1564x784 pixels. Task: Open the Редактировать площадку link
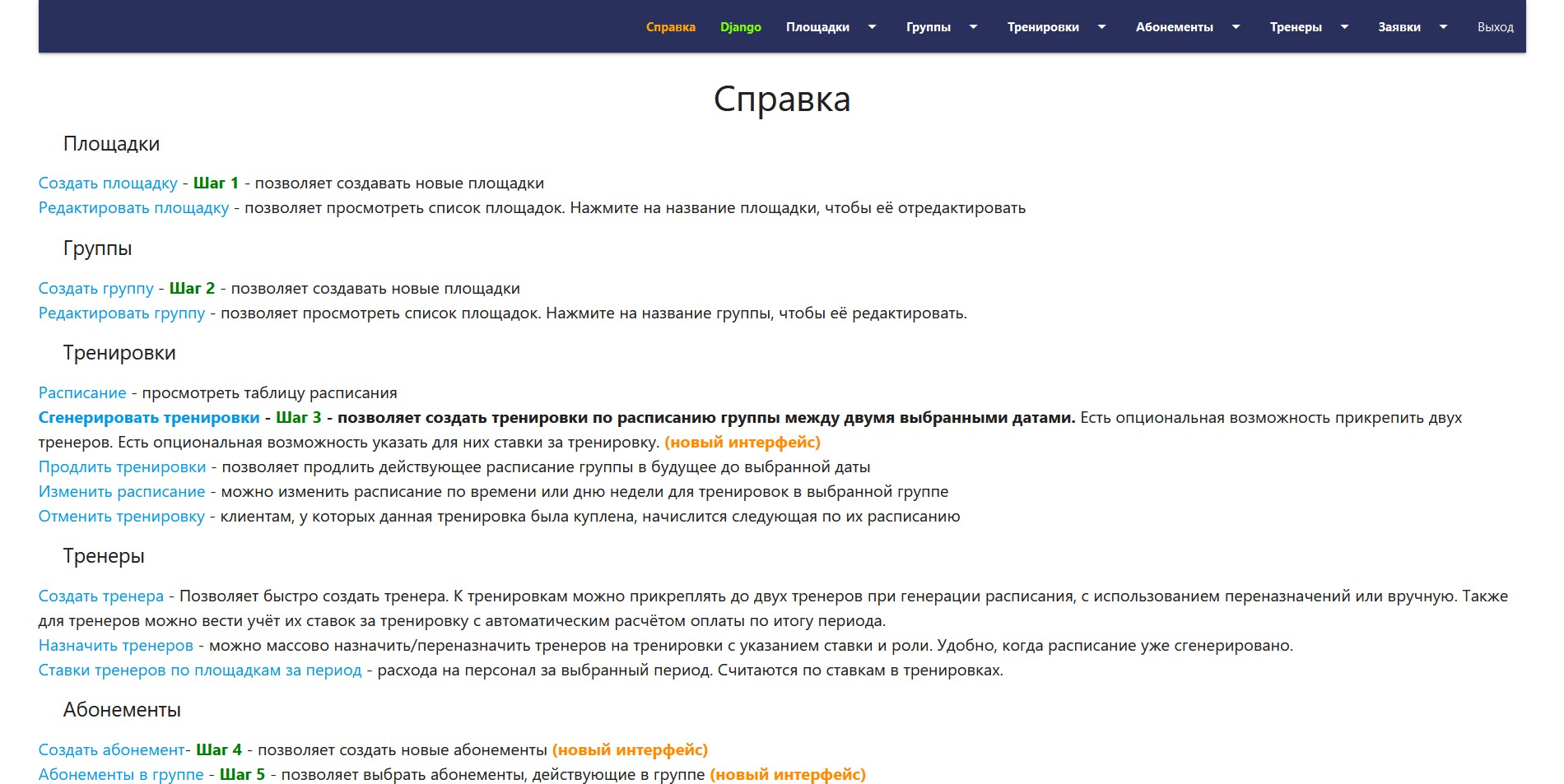[133, 208]
